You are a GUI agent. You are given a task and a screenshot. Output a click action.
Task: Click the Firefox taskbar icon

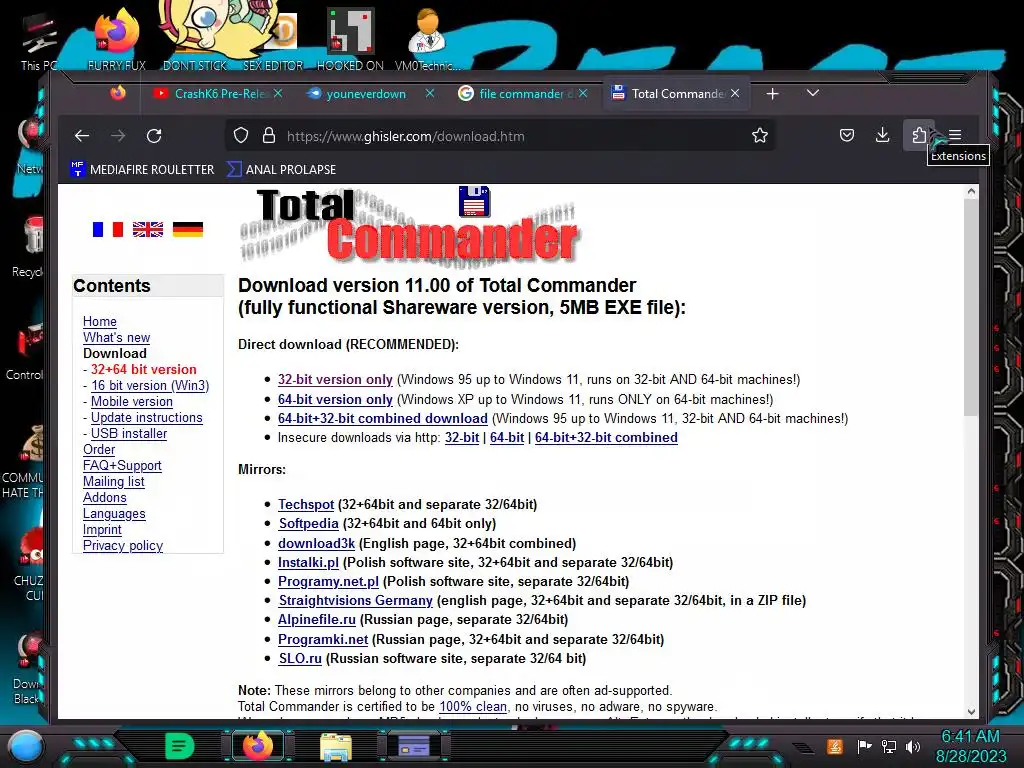pos(258,746)
